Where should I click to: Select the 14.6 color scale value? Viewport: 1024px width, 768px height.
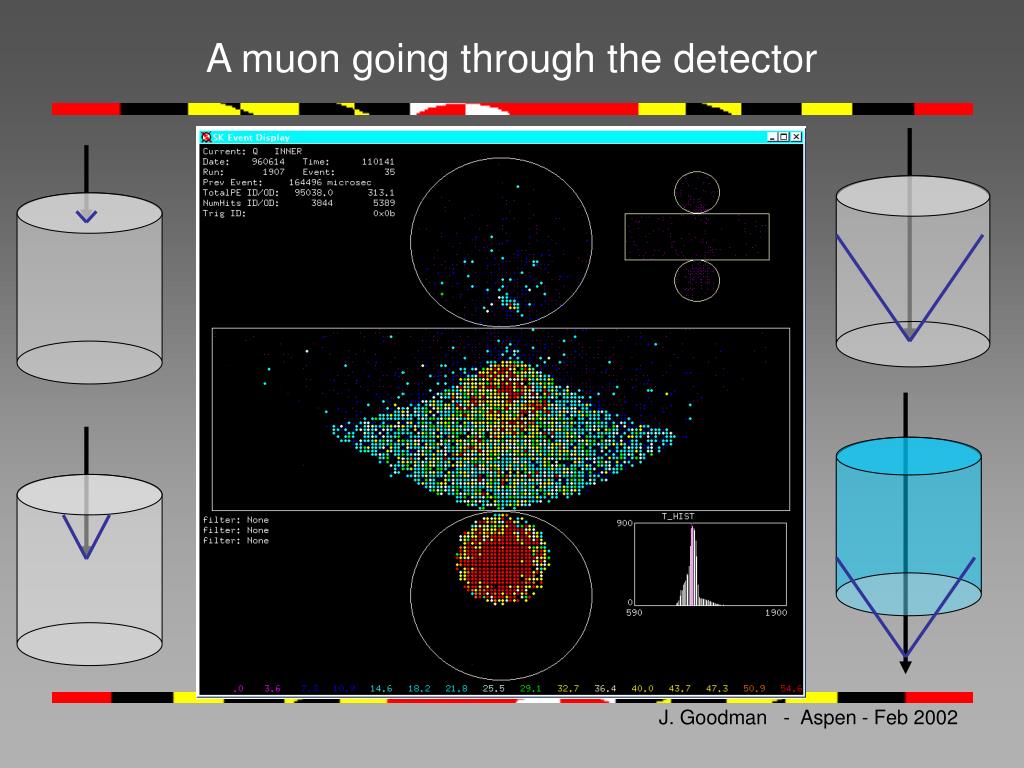pyautogui.click(x=381, y=688)
